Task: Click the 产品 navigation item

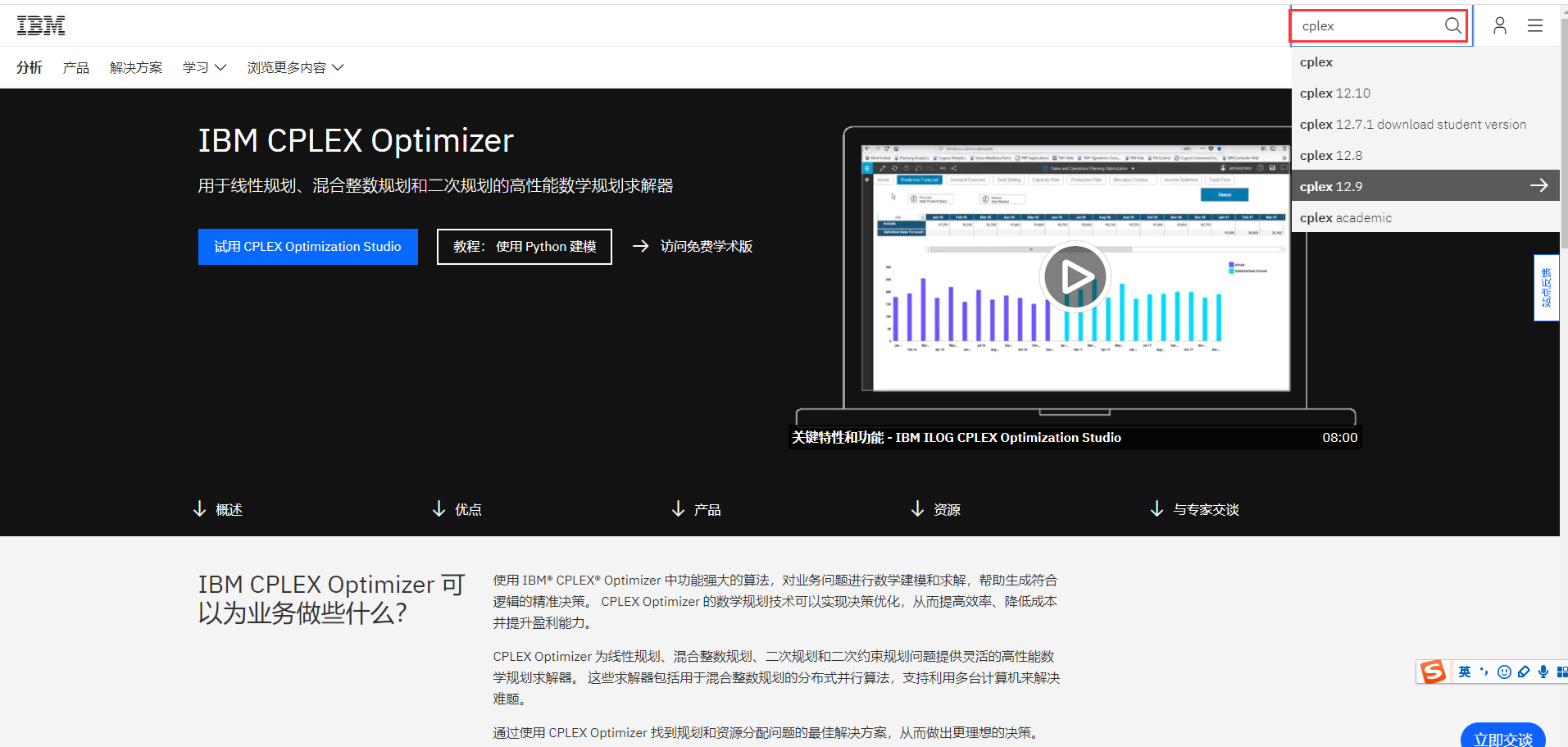Action: pos(75,67)
